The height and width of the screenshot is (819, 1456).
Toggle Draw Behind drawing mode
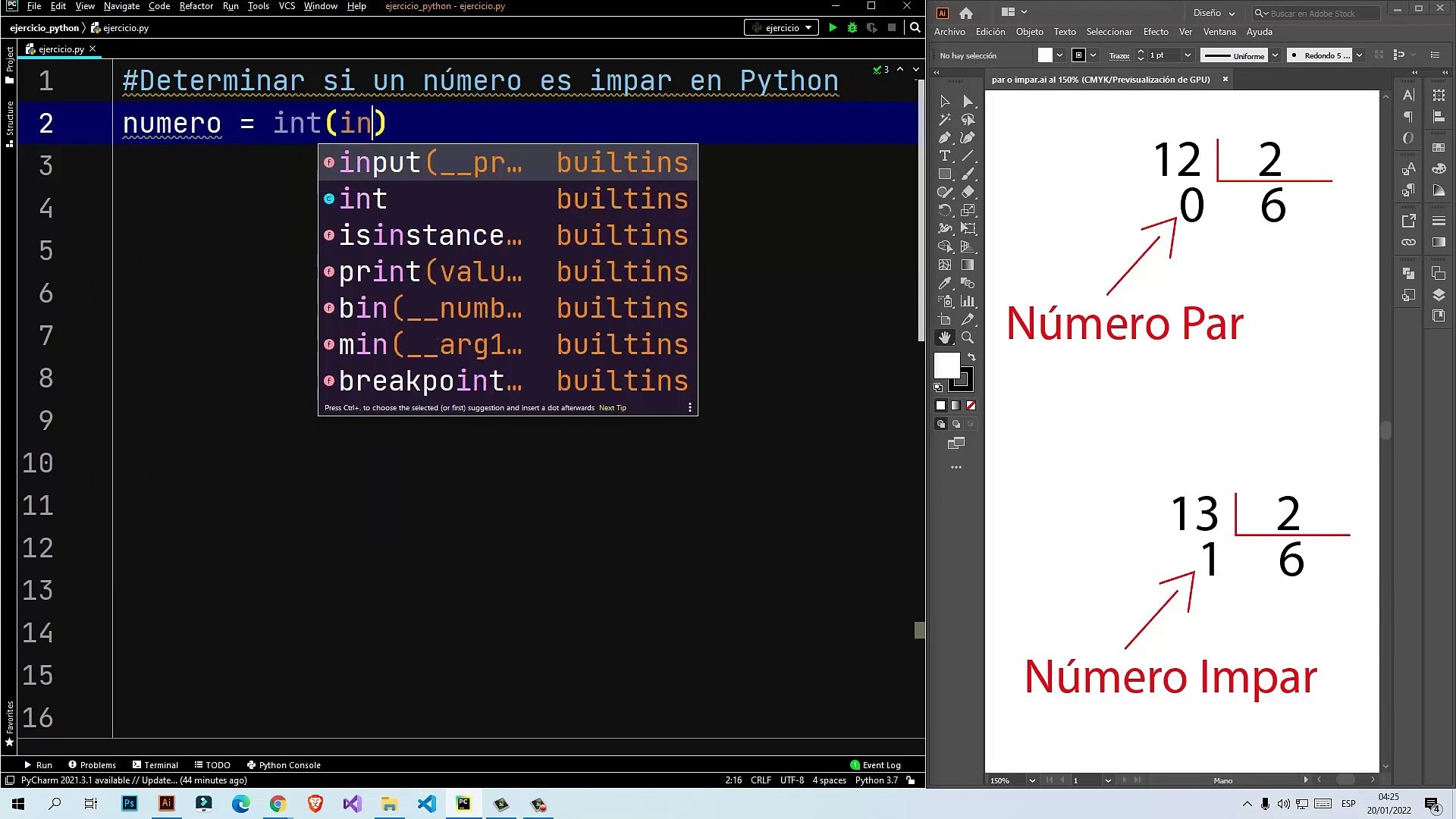[956, 425]
